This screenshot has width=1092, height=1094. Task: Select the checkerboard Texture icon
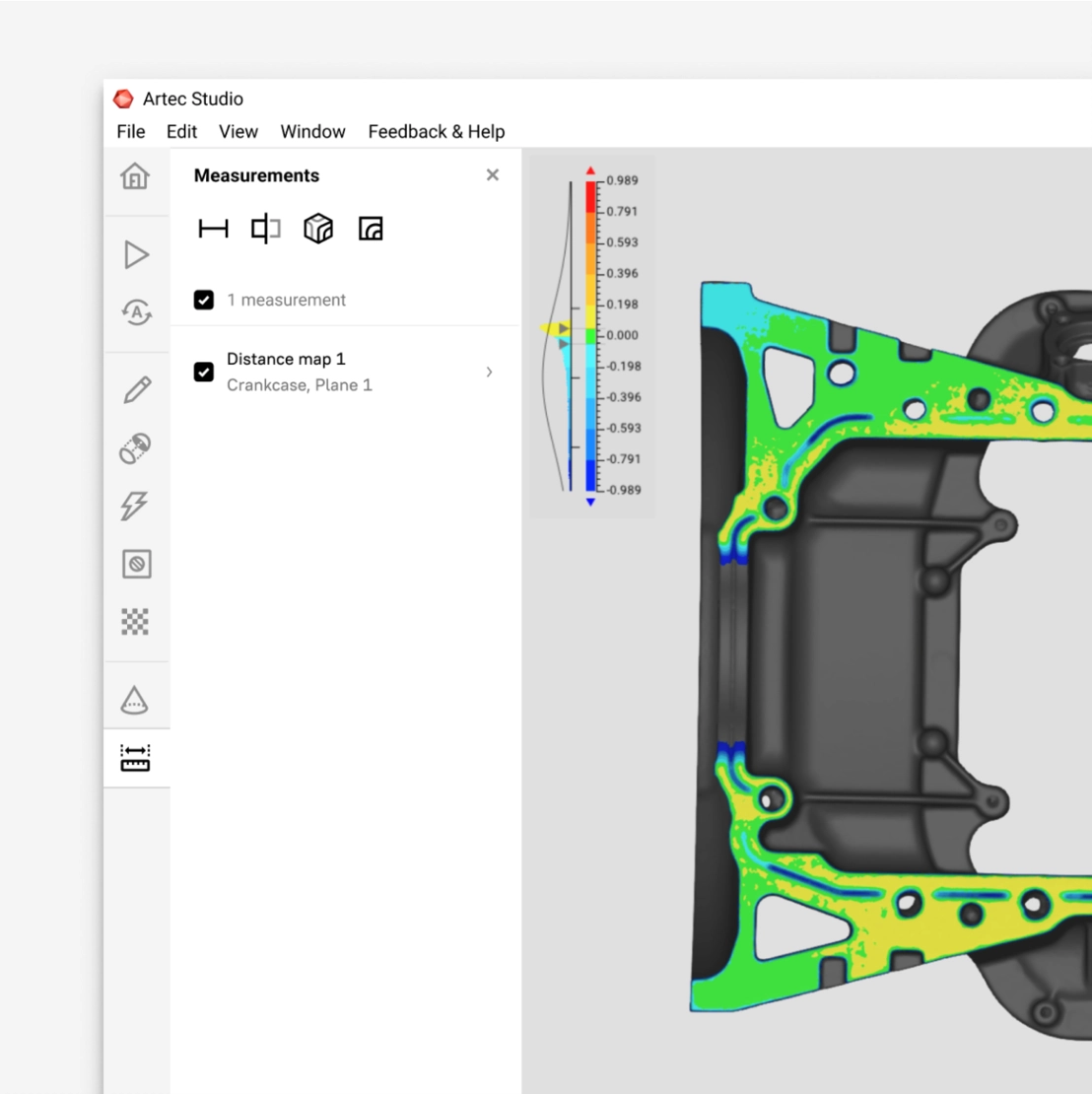(135, 622)
